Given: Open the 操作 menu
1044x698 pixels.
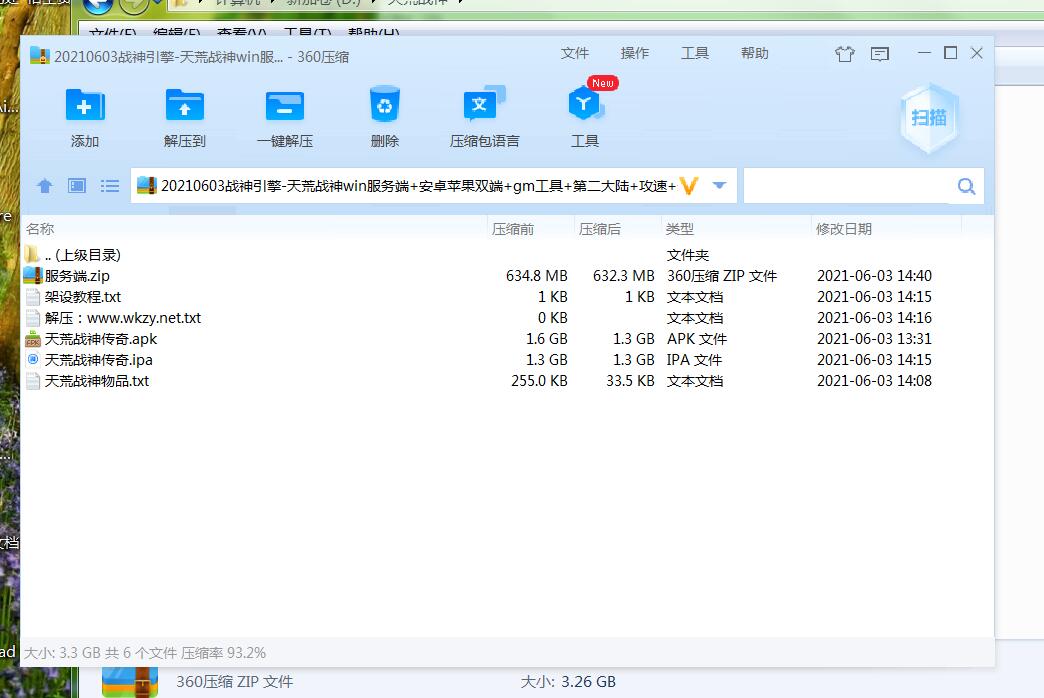Looking at the screenshot, I should tap(635, 53).
